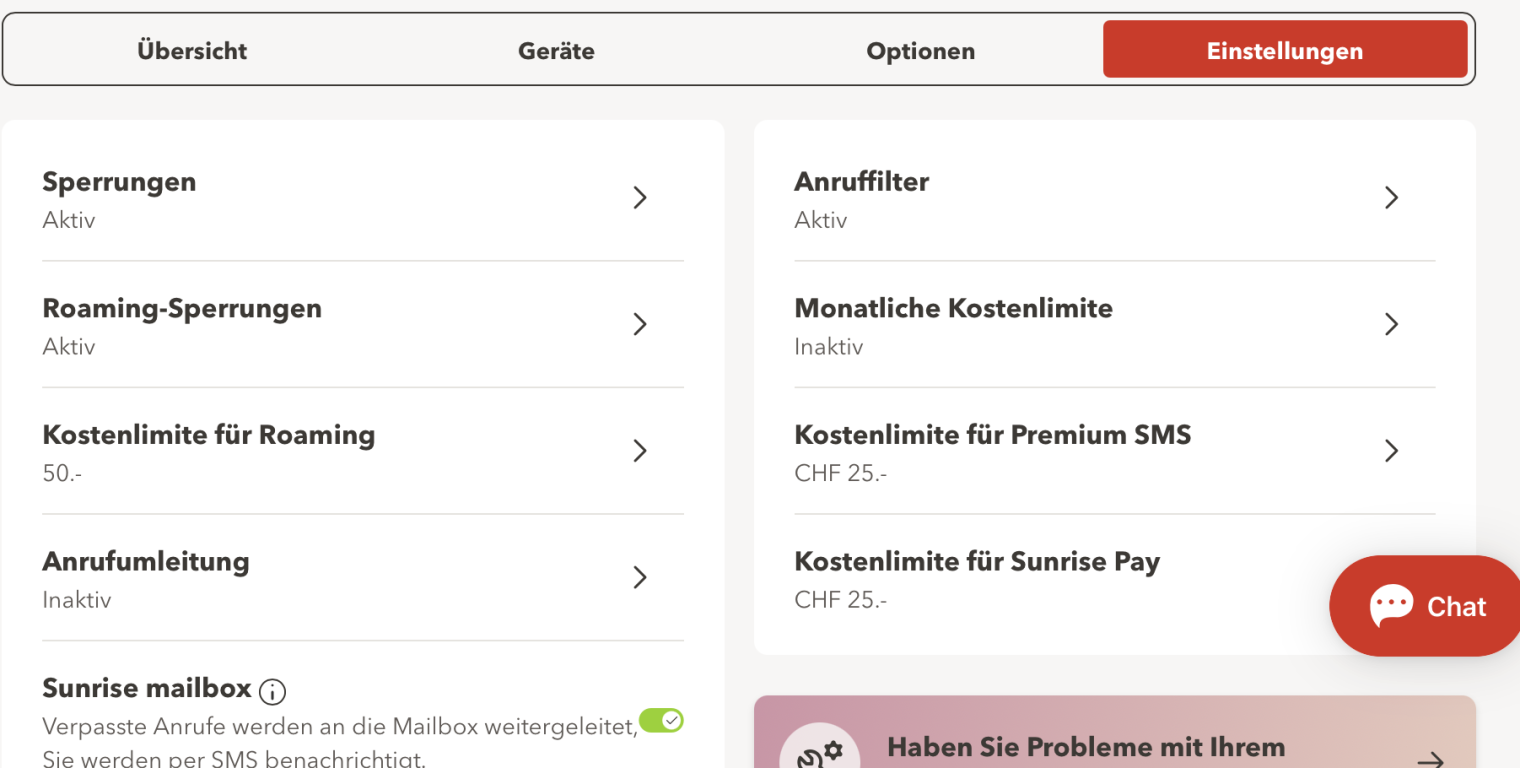Image resolution: width=1520 pixels, height=768 pixels.
Task: Click the arrow icon on the problems banner
Action: 1430,759
